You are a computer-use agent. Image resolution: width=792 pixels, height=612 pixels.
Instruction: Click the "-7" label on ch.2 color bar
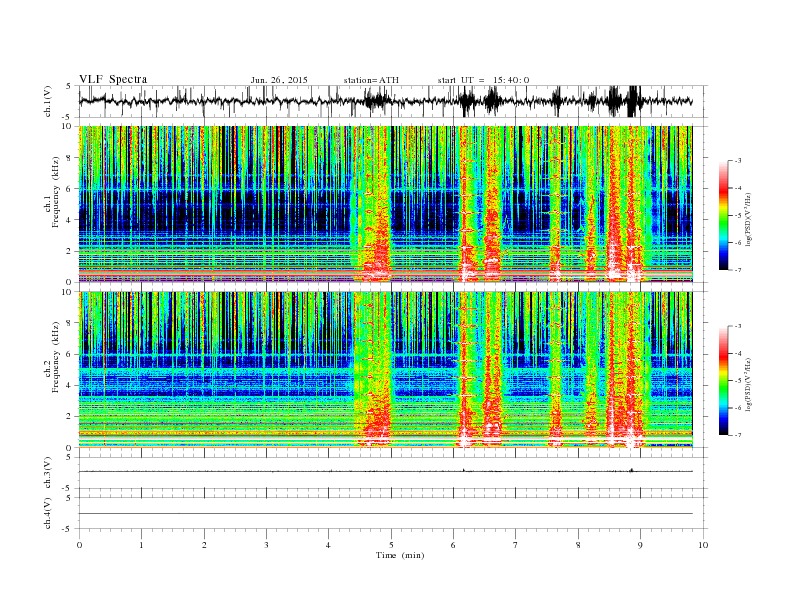738,435
